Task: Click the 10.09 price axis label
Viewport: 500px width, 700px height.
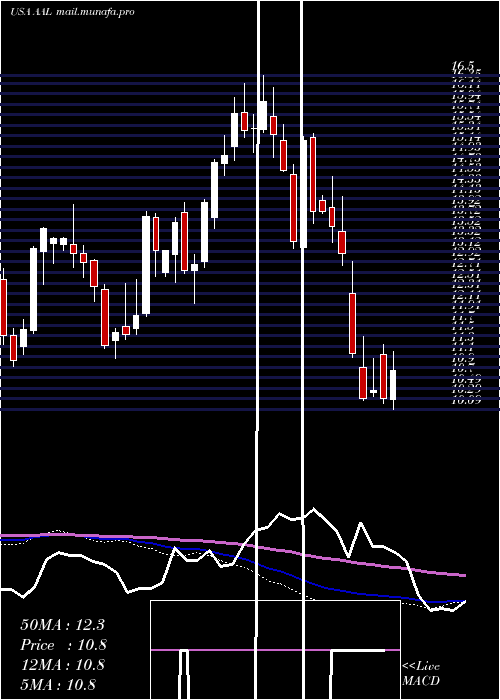Action: coord(466,401)
